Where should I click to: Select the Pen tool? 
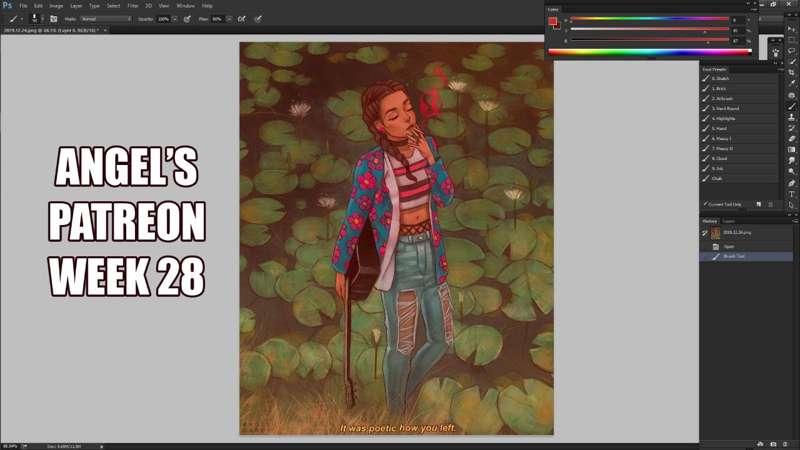point(791,183)
